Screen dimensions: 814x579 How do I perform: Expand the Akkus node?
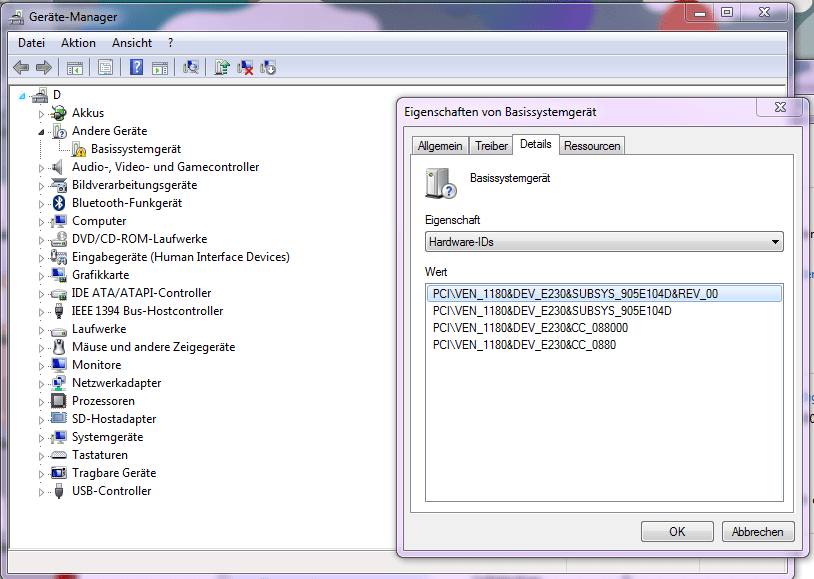[x=42, y=114]
